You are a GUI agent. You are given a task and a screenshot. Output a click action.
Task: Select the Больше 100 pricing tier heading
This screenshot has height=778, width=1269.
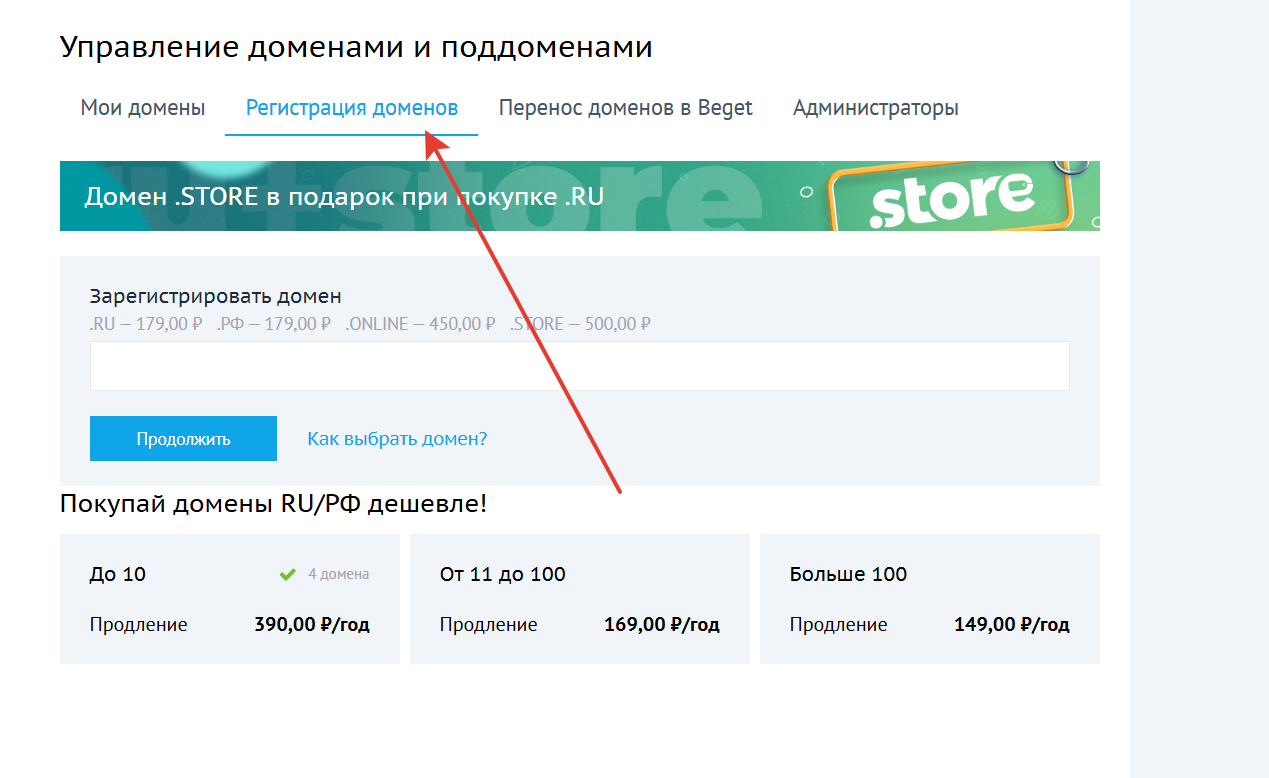[848, 574]
